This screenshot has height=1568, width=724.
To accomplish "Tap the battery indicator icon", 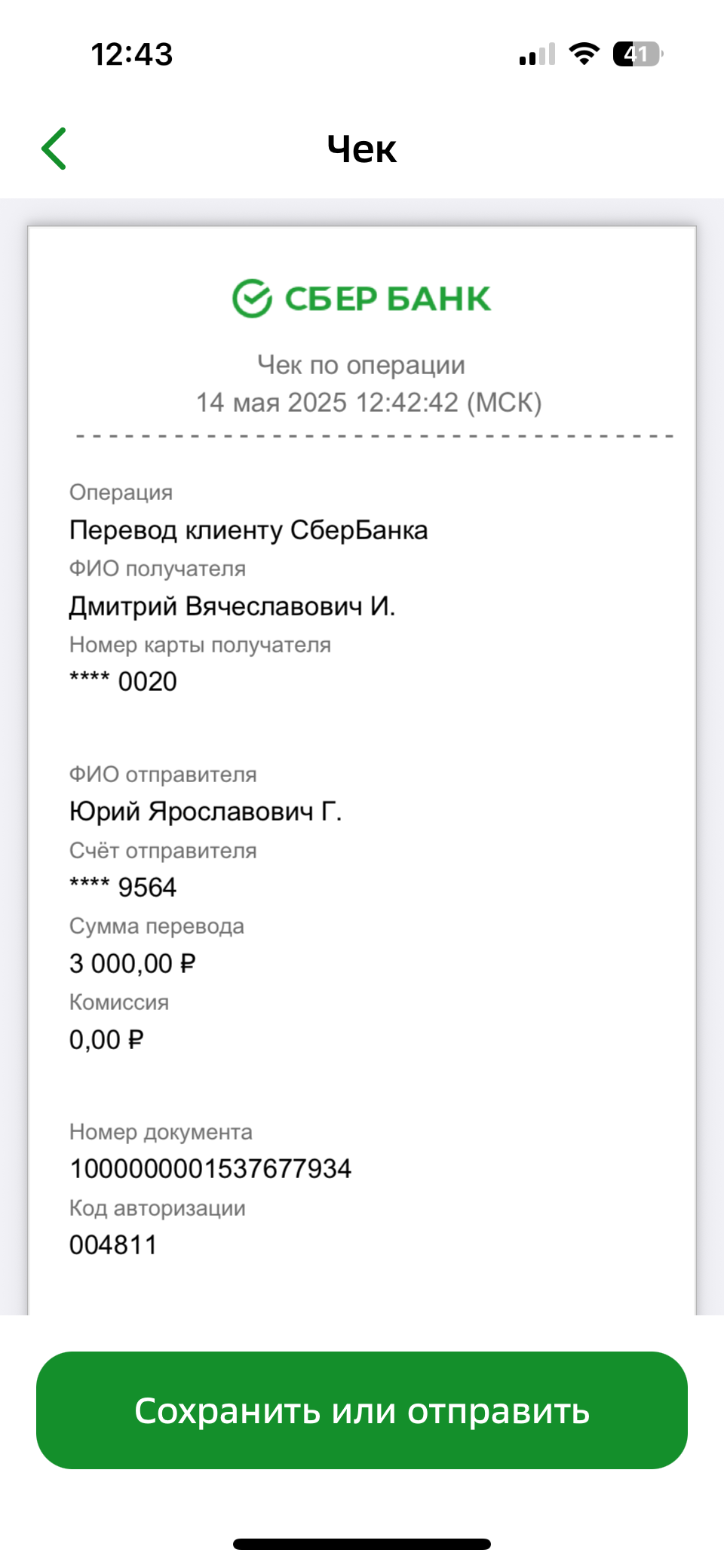I will (638, 54).
